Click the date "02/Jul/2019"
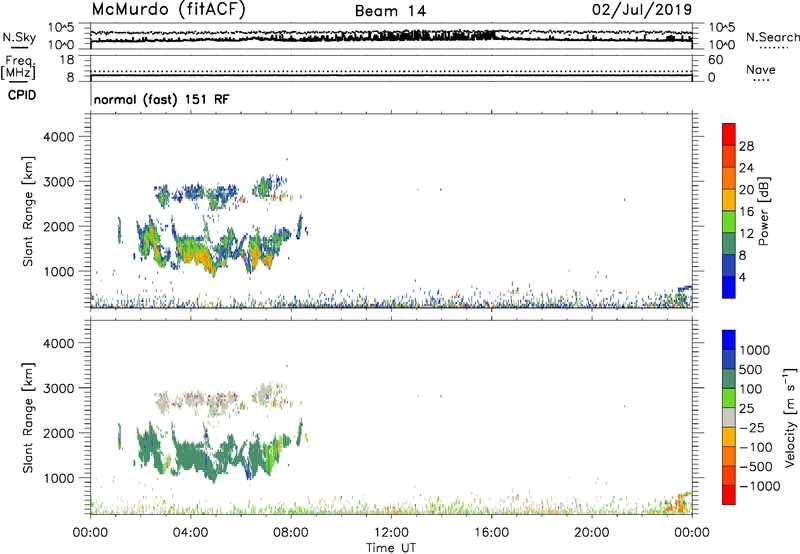Screen dimensions: 800x554 (642, 10)
